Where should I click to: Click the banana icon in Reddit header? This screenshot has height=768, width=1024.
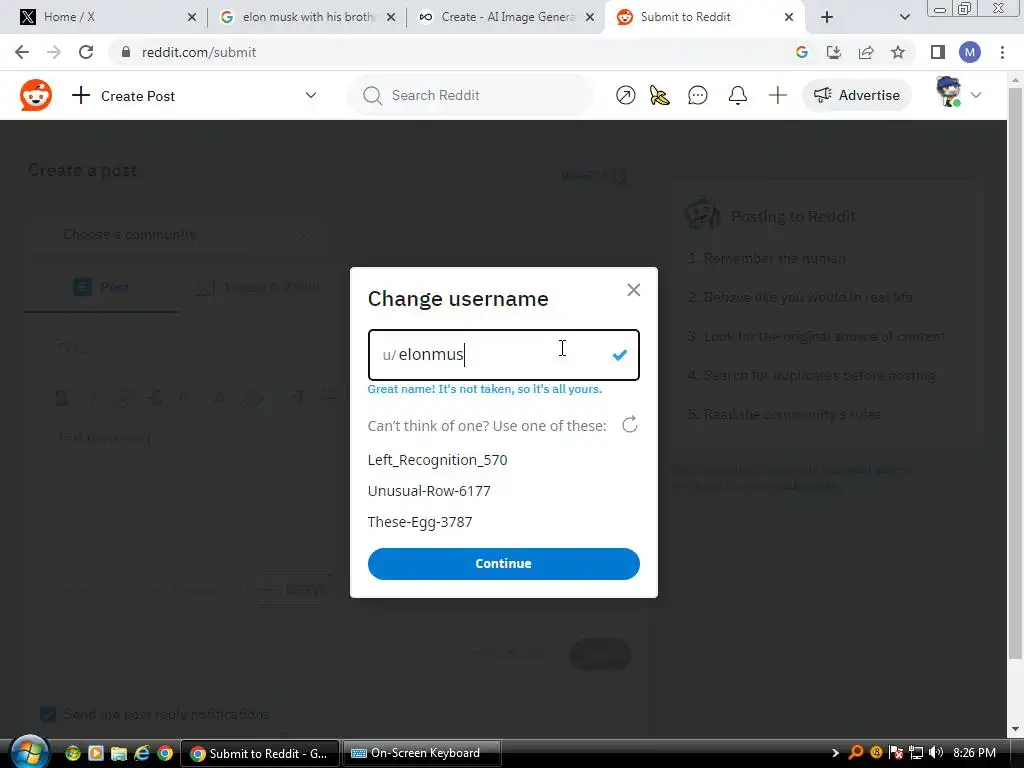[x=660, y=95]
